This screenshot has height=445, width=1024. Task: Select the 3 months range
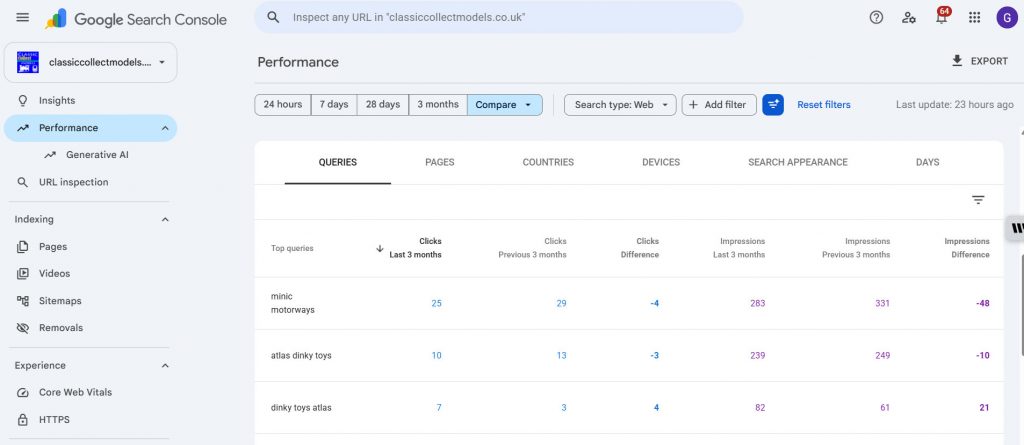point(438,105)
